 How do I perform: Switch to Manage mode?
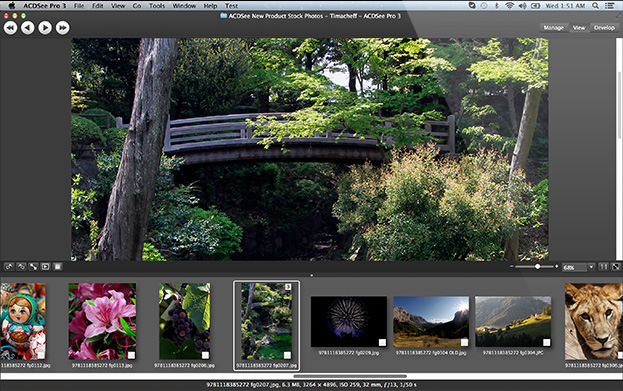point(553,27)
